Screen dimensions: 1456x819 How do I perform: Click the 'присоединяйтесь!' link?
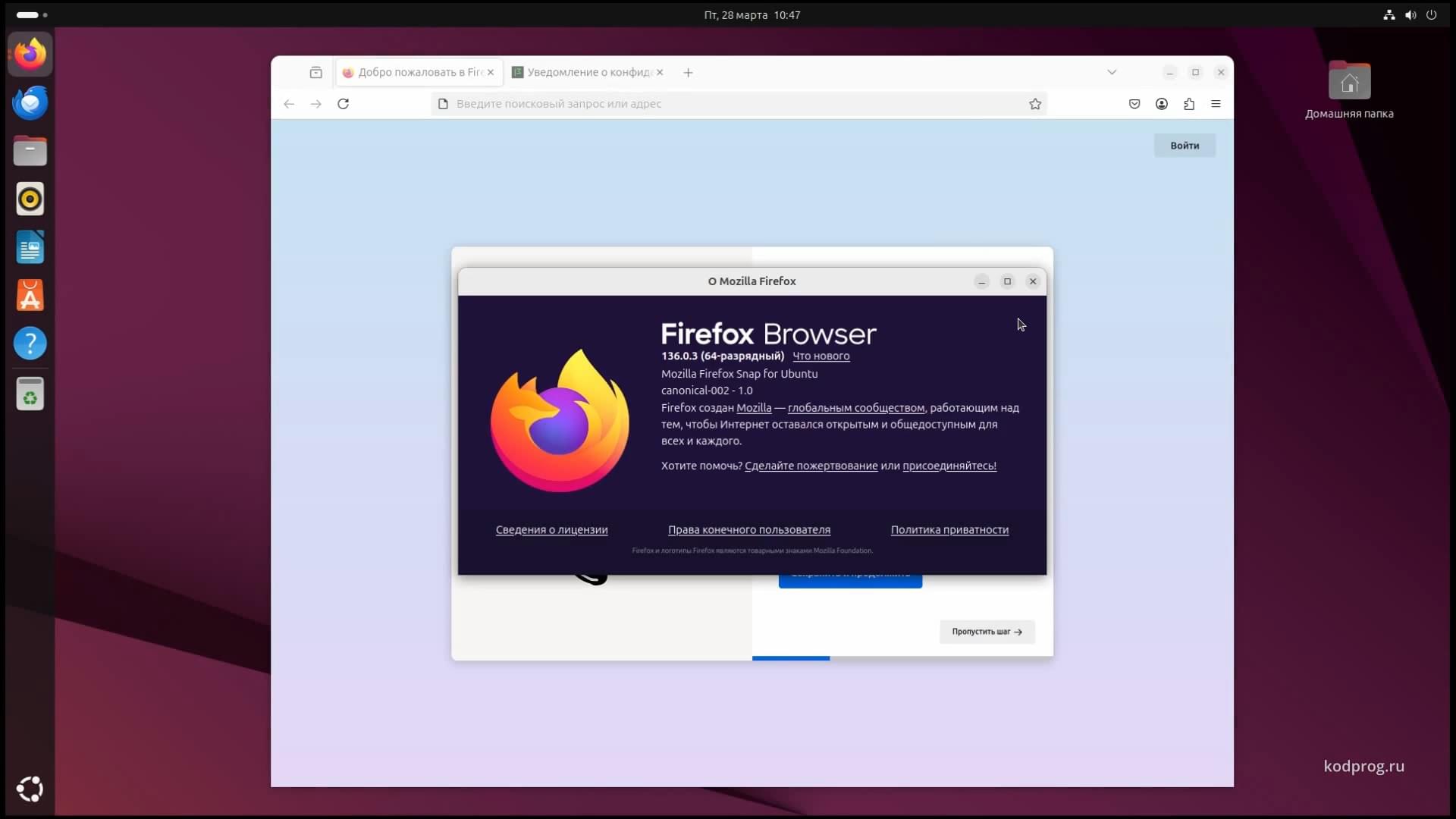tap(949, 466)
